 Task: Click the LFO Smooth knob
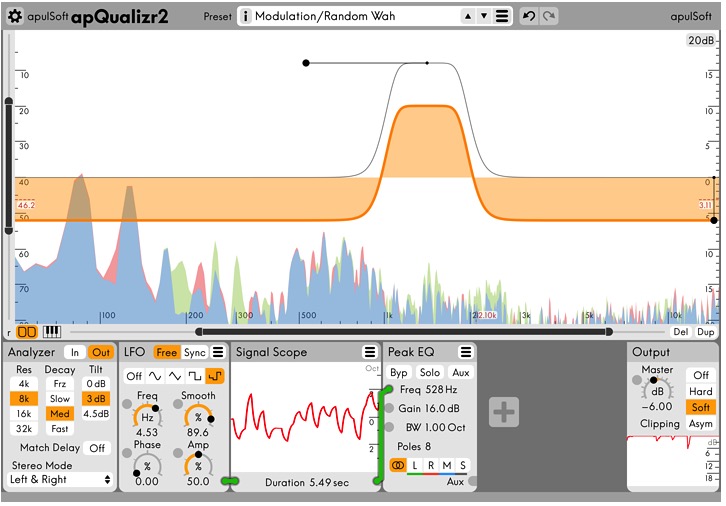pos(198,416)
